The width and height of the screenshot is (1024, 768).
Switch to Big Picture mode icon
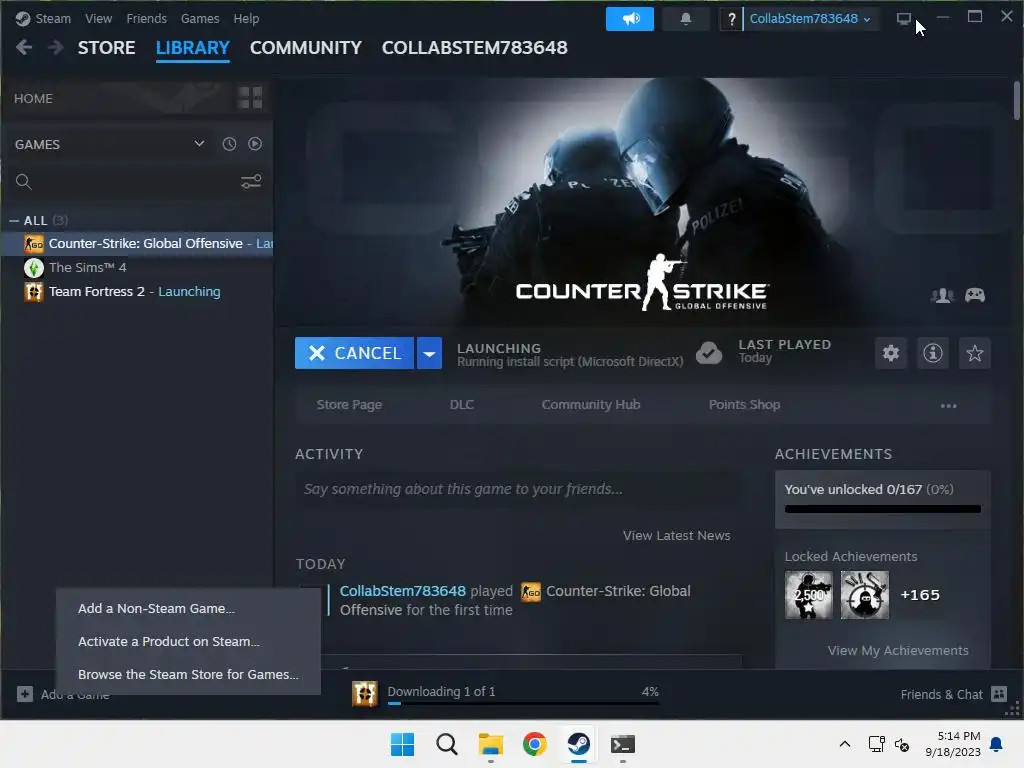(x=903, y=19)
